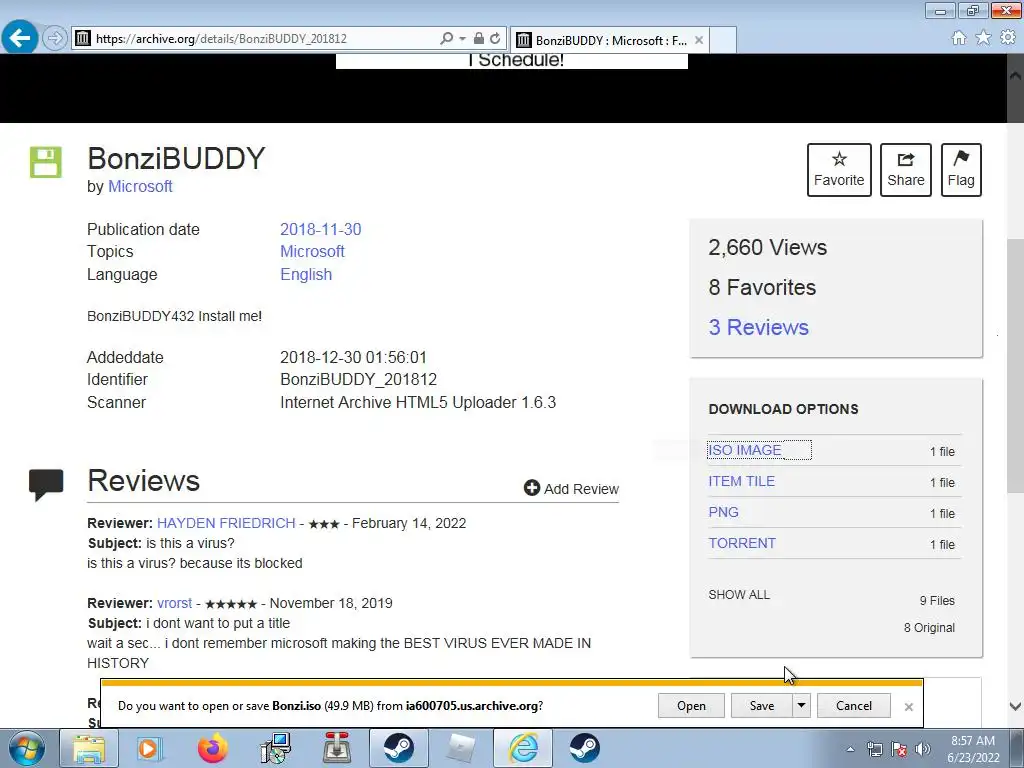
Task: Jump to the 3 Reviews link
Action: [x=758, y=327]
